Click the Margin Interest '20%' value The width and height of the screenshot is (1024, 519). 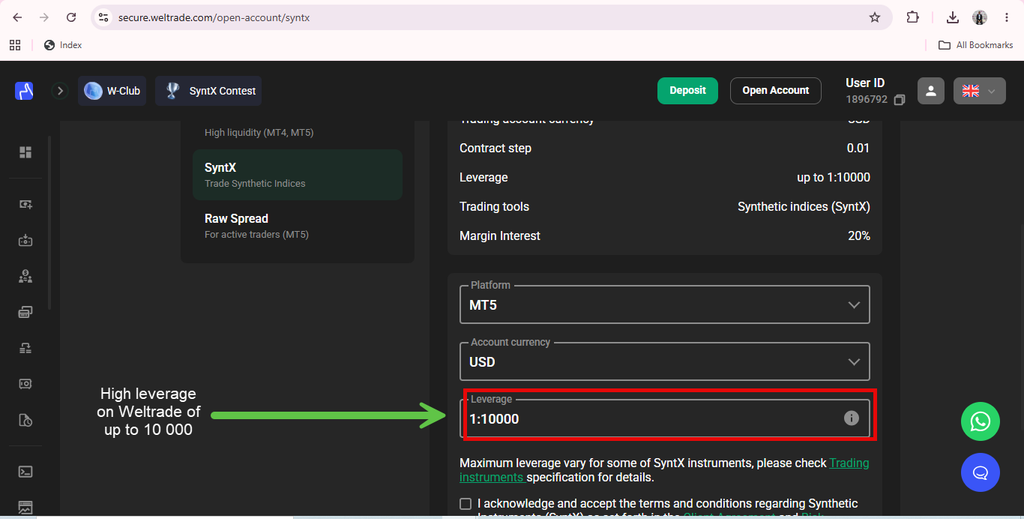click(859, 236)
